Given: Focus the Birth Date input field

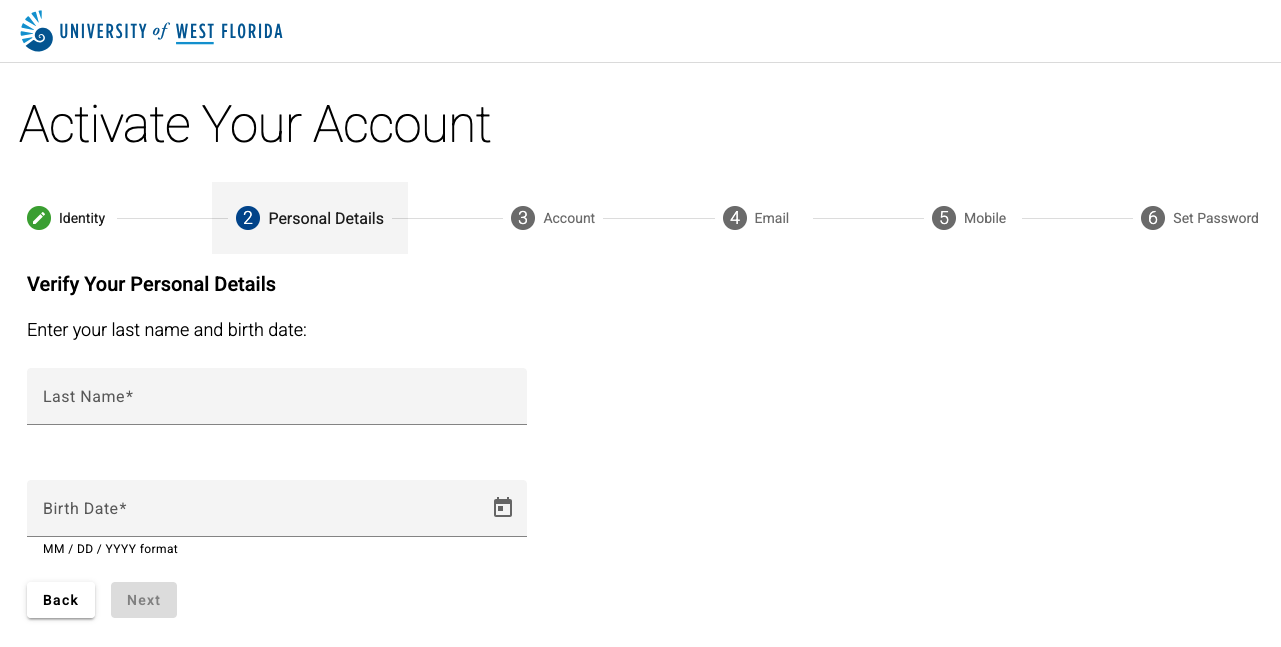Looking at the screenshot, I should click(277, 508).
